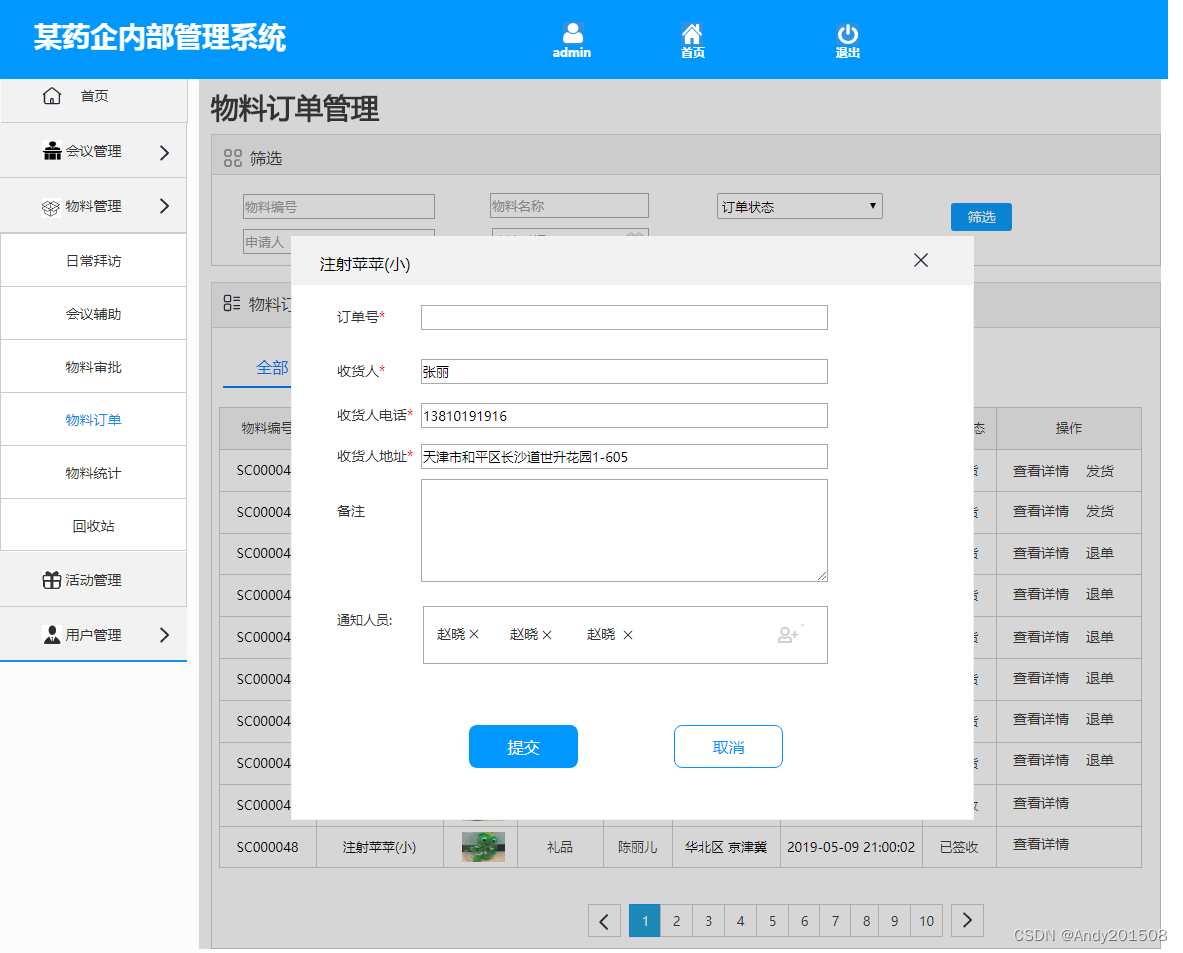Image resolution: width=1183 pixels, height=953 pixels.
Task: Click inside the 订单号 input field
Action: click(x=624, y=317)
